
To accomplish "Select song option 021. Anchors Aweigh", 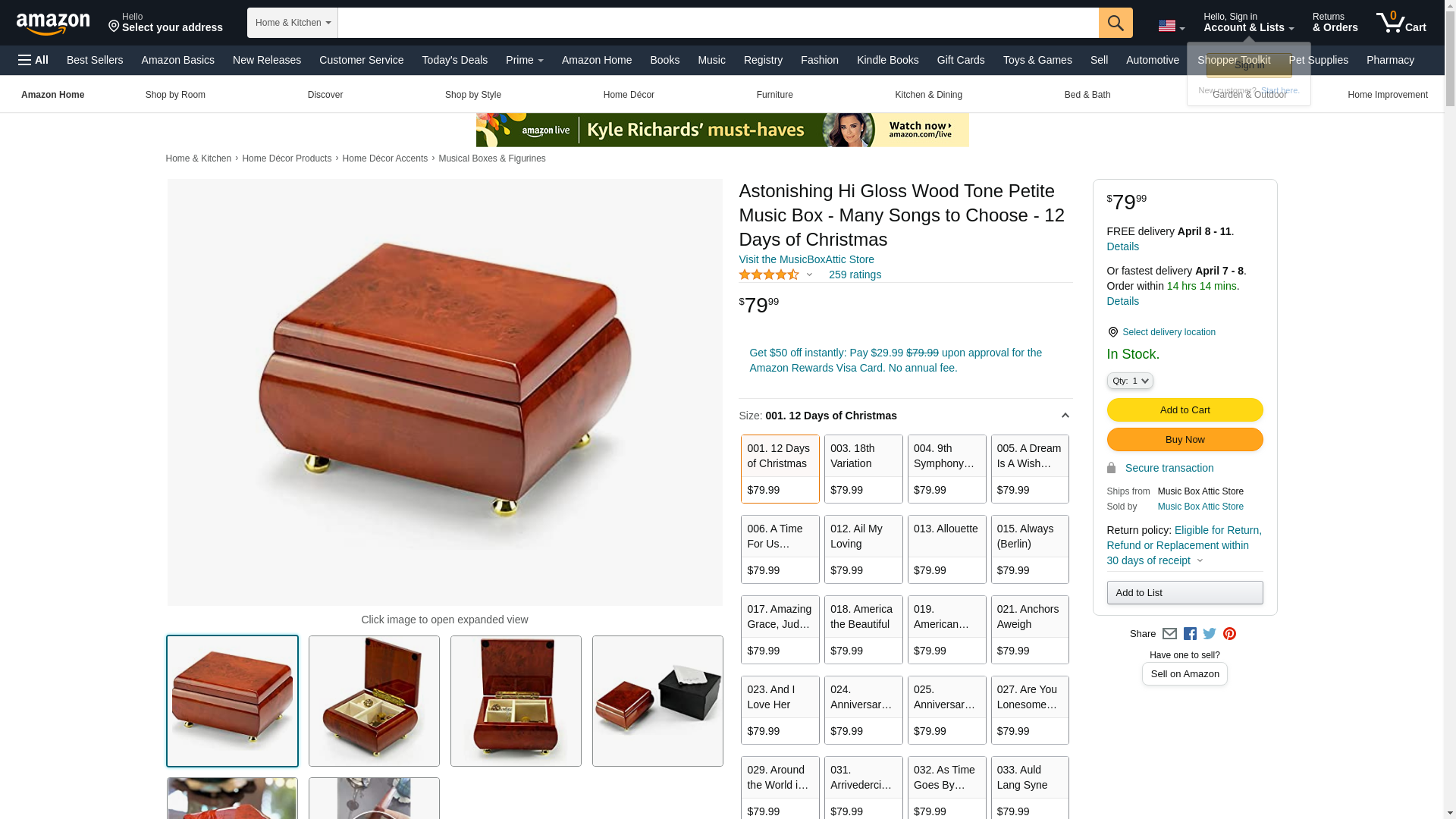I will pos(1030,629).
